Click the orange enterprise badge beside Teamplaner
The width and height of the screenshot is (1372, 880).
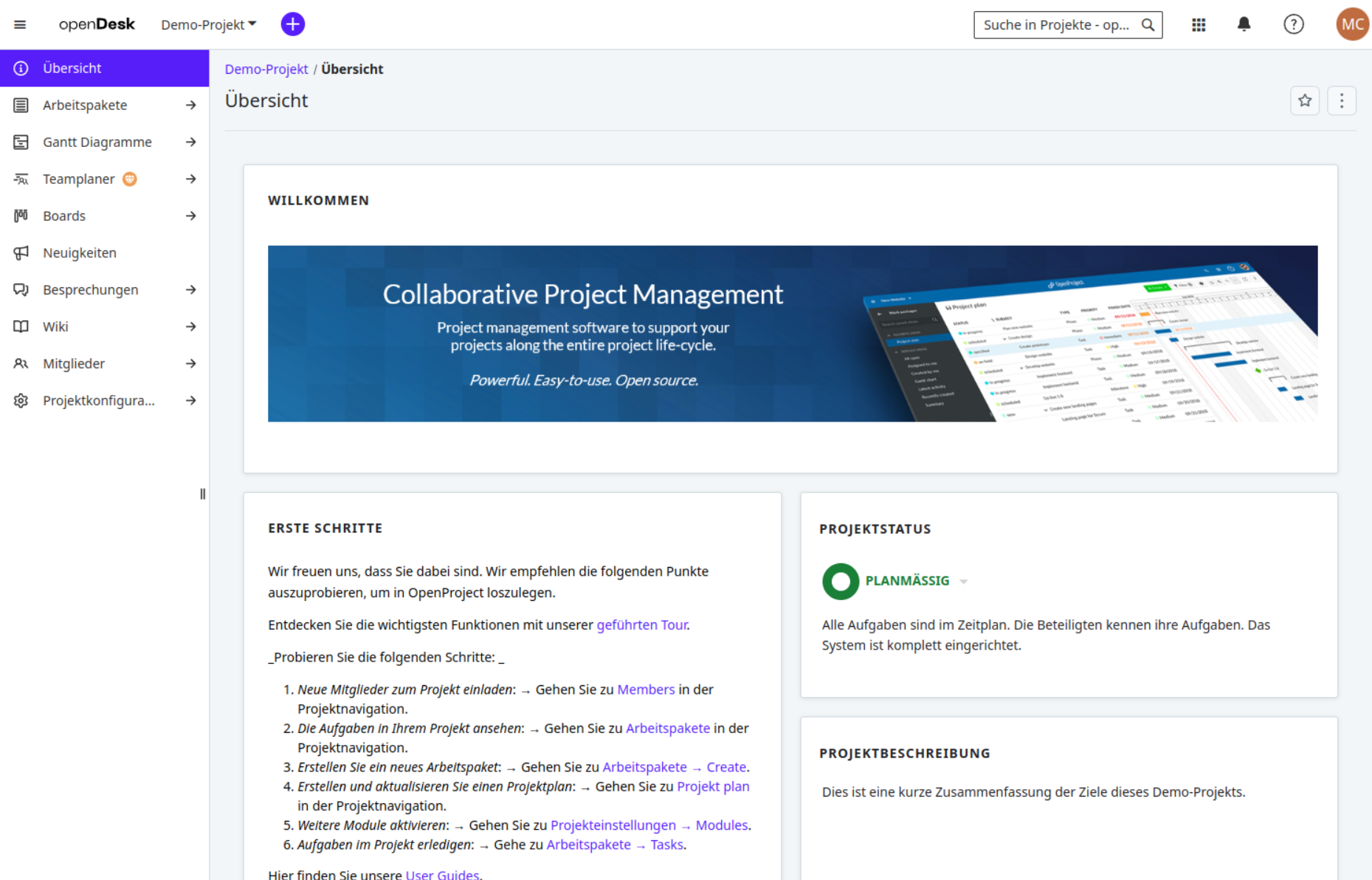[x=130, y=179]
